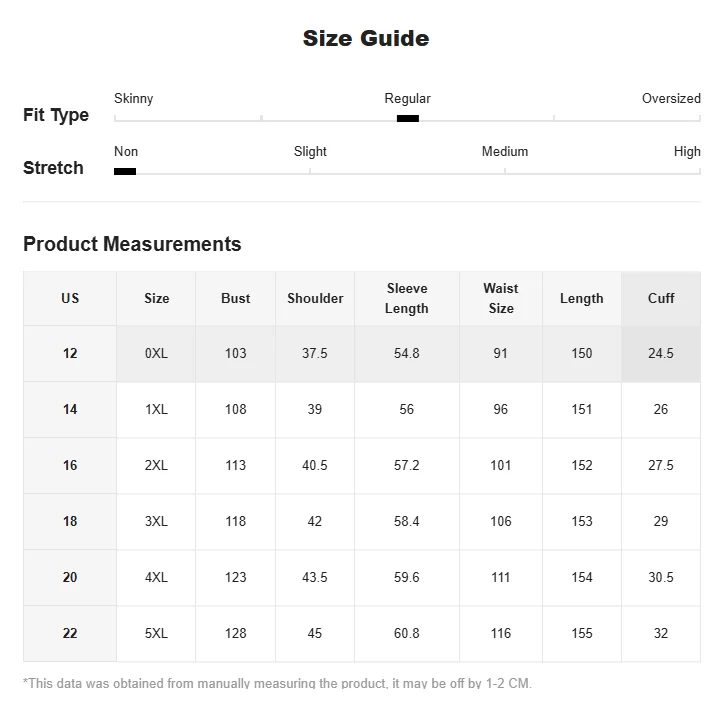Click the 3XL size cell

157,521
